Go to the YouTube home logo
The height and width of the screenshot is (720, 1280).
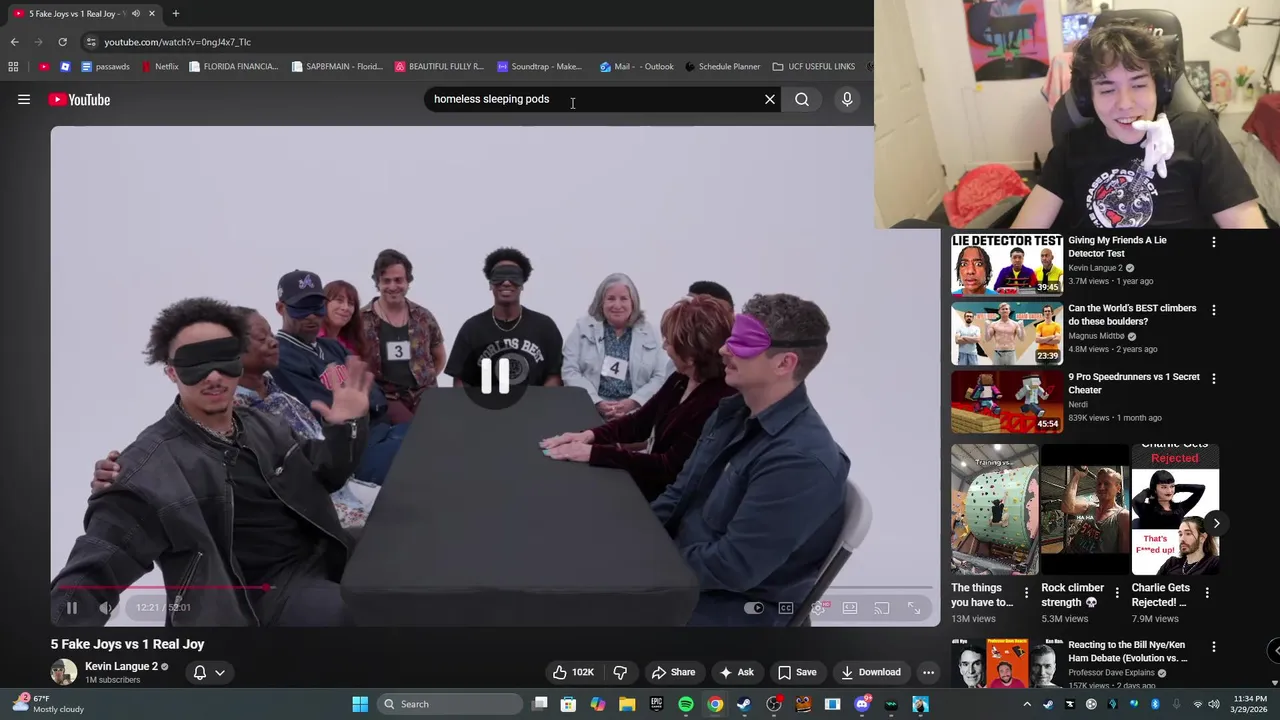click(79, 99)
